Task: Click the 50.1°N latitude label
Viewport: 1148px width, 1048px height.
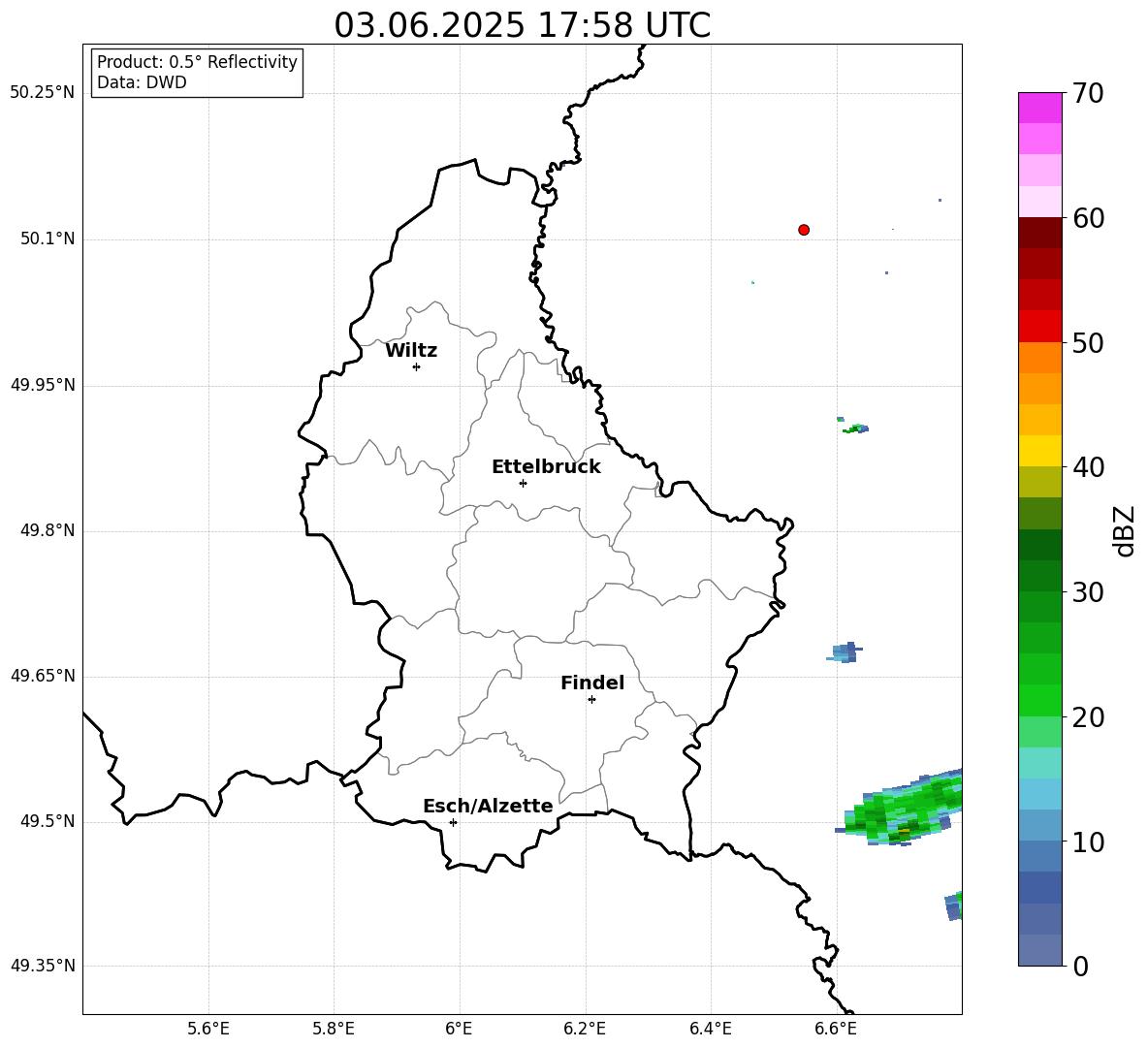Action: coord(48,238)
